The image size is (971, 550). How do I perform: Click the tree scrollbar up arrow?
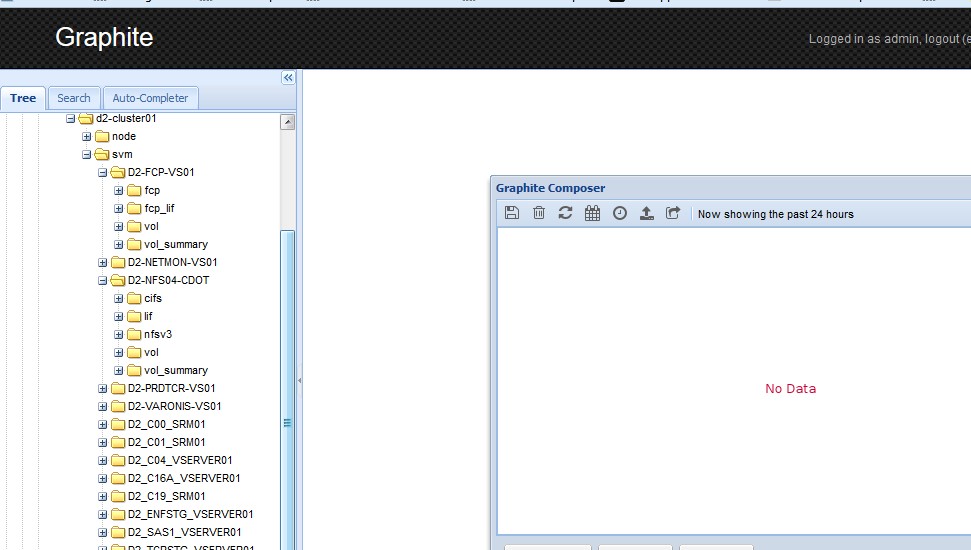click(x=287, y=122)
